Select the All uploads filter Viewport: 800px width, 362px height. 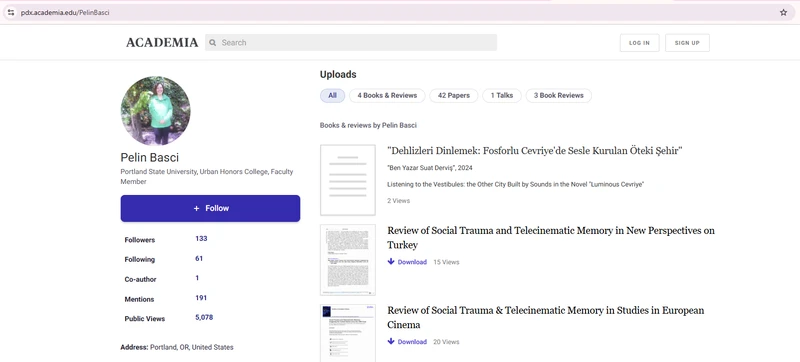(333, 95)
